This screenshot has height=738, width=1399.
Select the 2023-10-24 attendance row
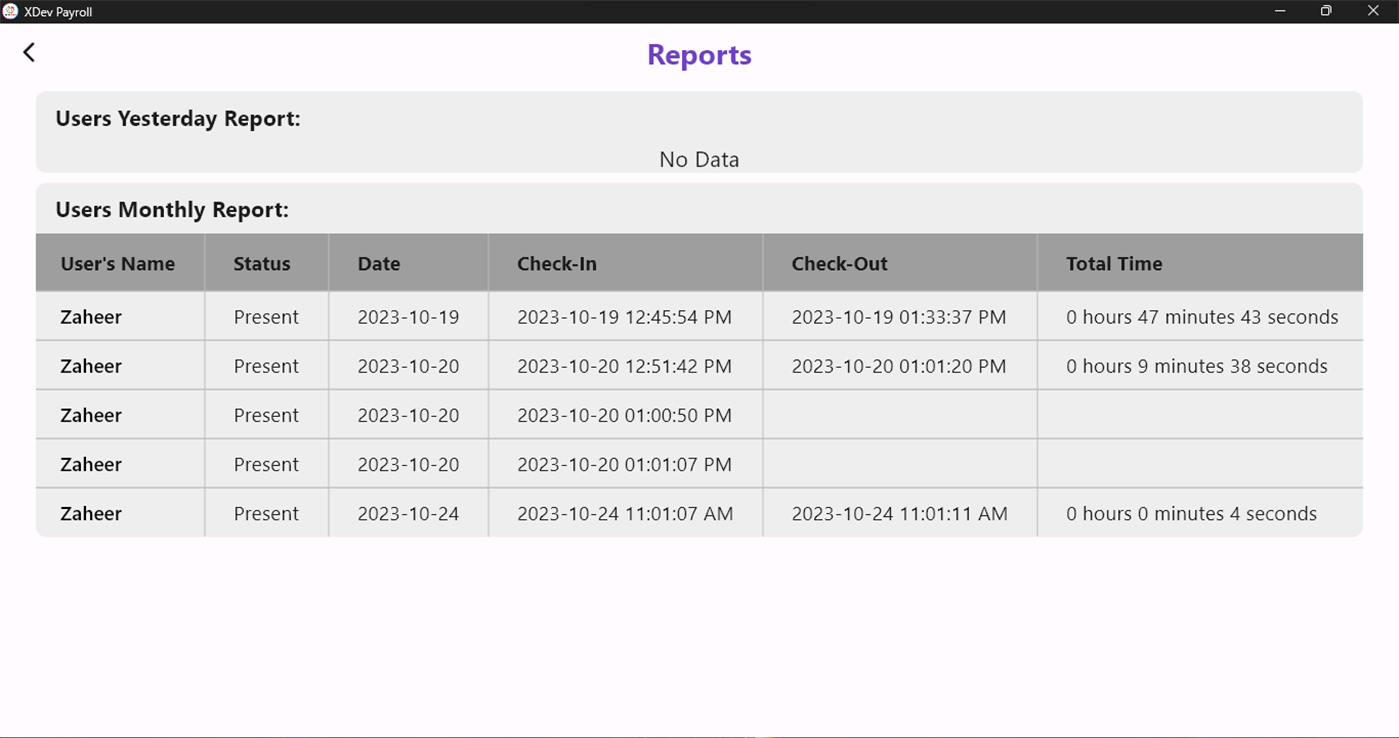coord(698,513)
